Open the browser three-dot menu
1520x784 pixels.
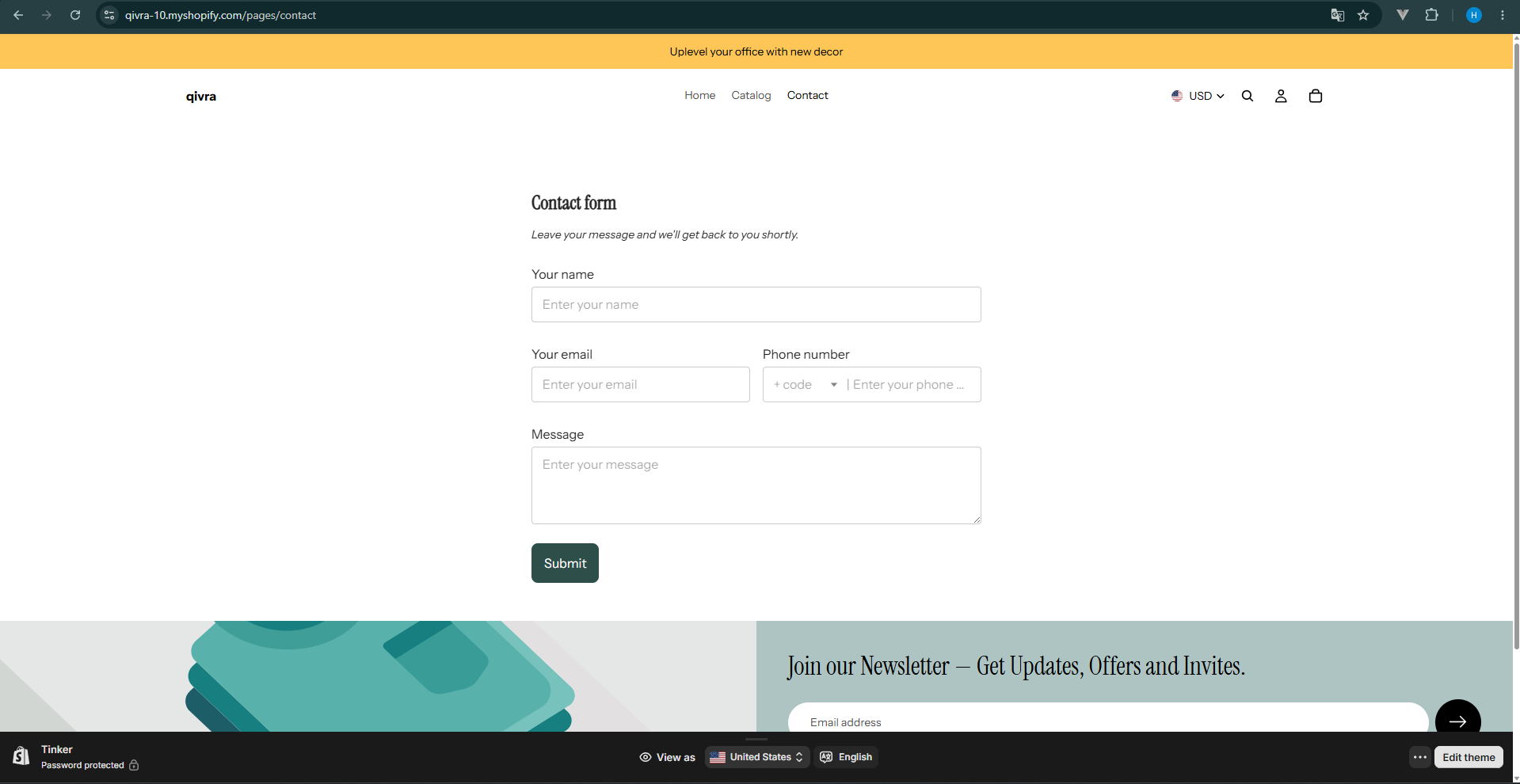coord(1503,15)
